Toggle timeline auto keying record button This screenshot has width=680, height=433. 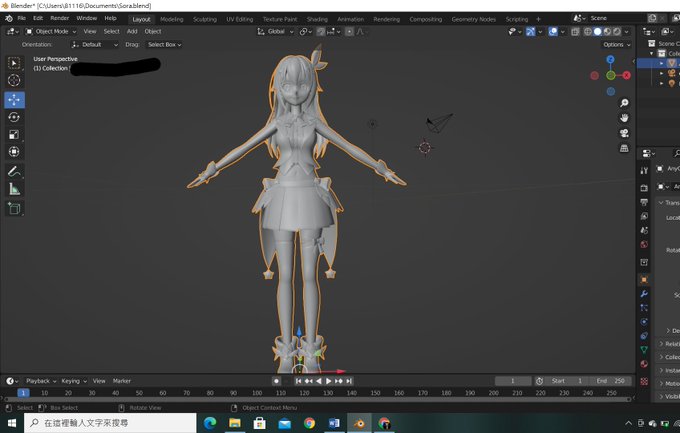(276, 381)
